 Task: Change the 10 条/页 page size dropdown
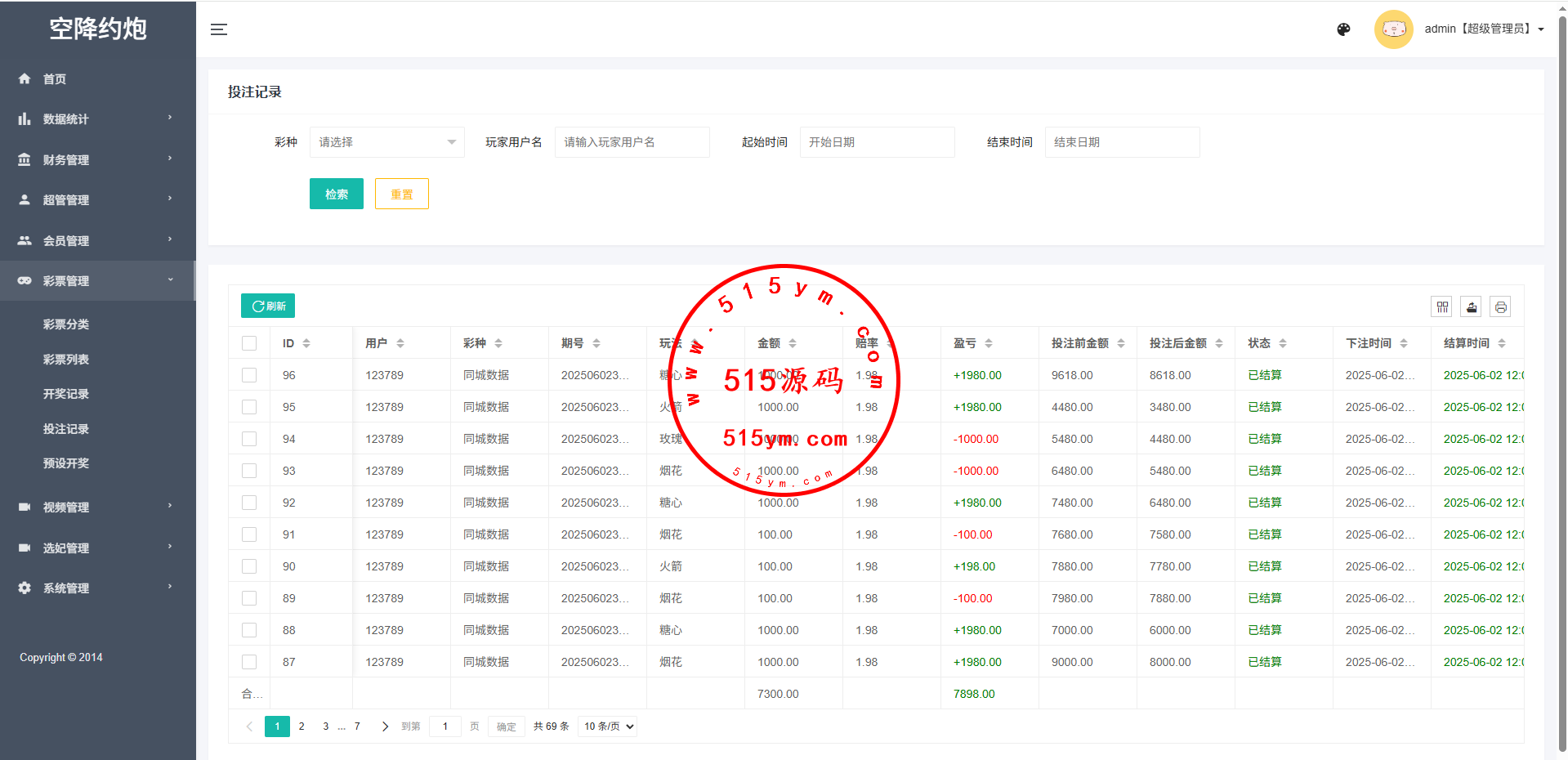click(x=607, y=726)
